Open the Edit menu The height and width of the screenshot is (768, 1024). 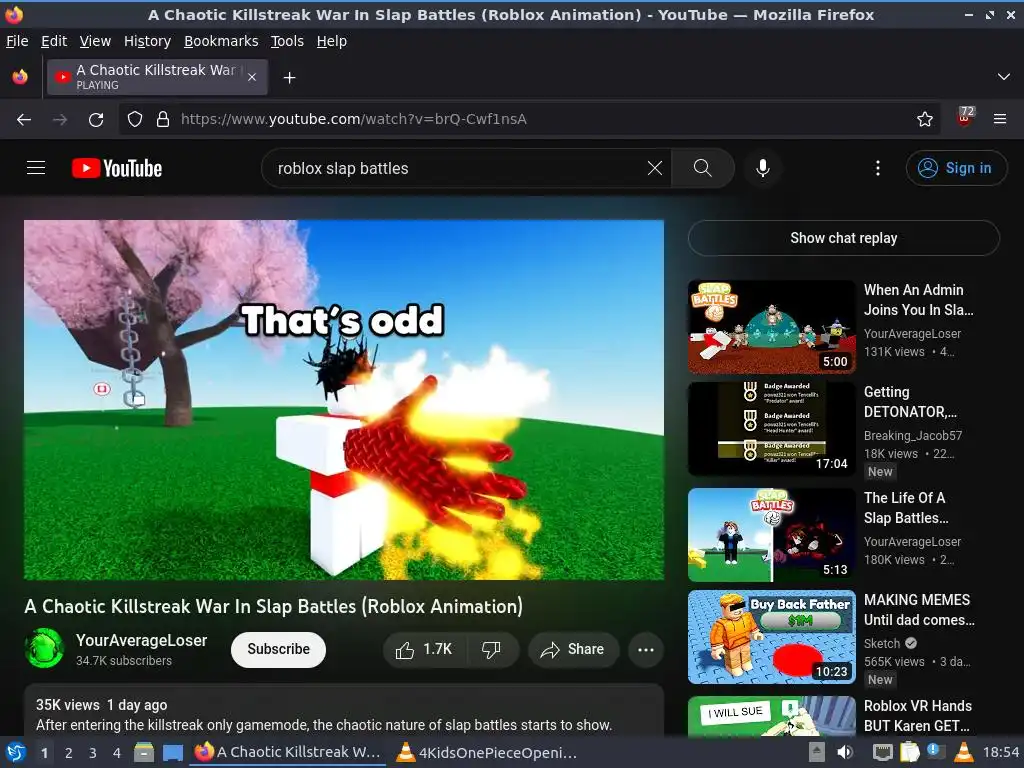pos(54,41)
